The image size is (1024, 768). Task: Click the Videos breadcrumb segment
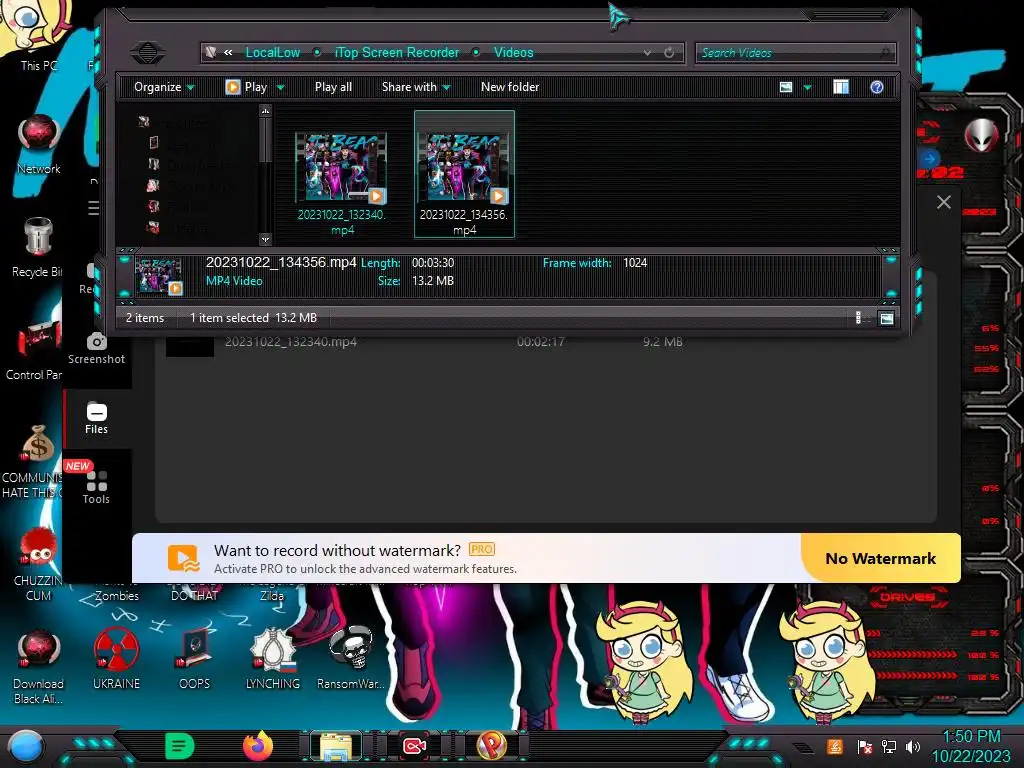pos(513,53)
